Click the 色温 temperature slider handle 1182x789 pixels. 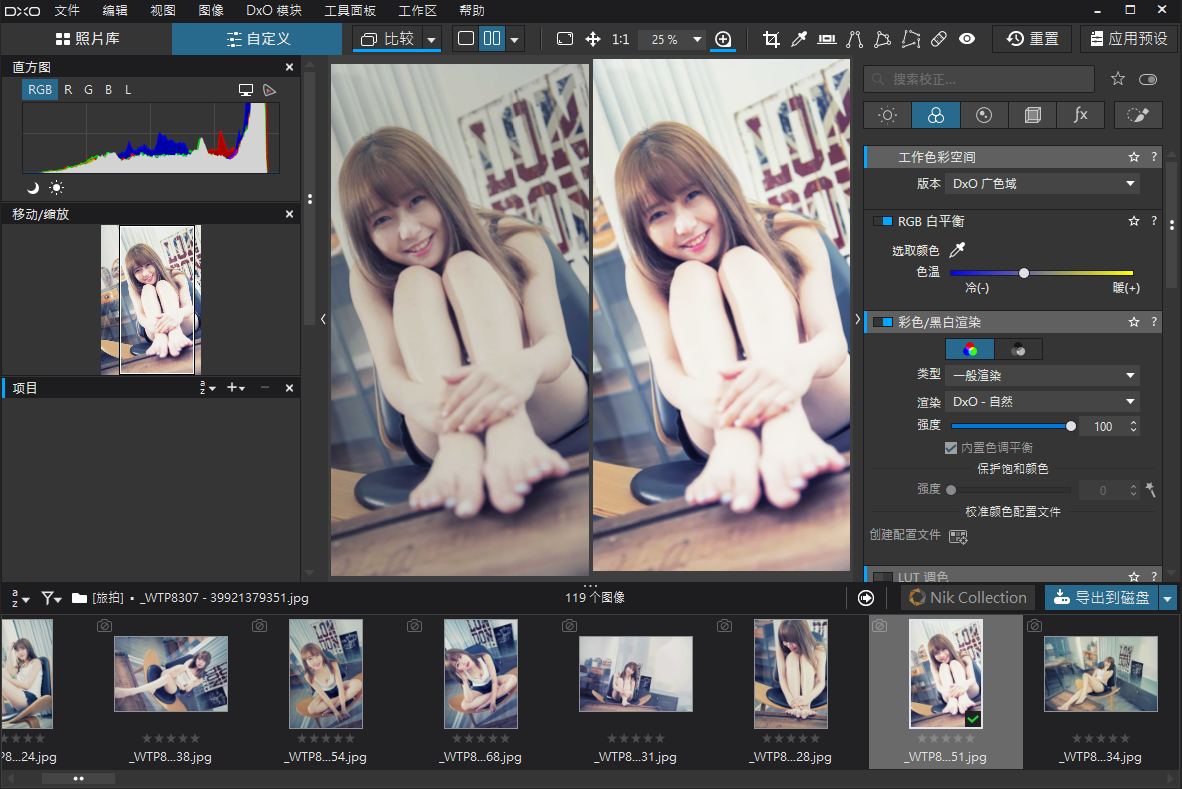pyautogui.click(x=1024, y=272)
